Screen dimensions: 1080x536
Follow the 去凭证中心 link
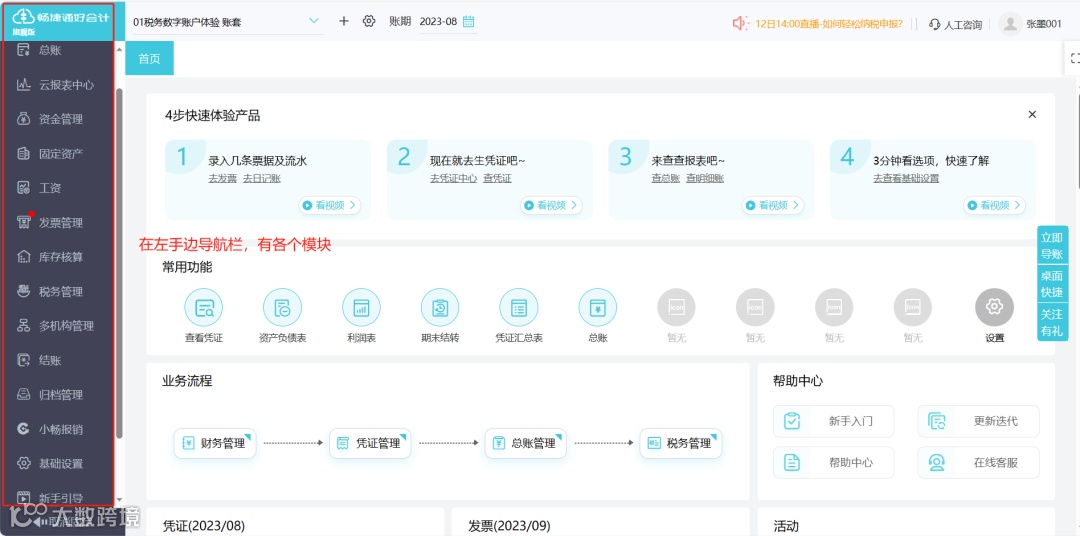[453, 178]
